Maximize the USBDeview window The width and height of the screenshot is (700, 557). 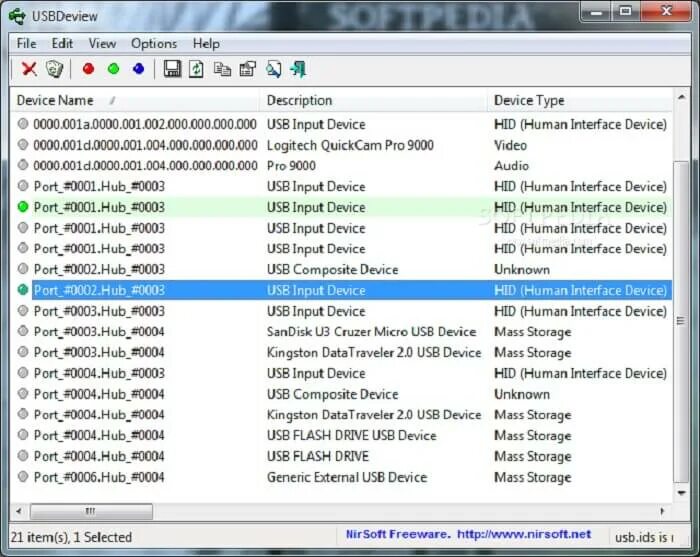pos(625,12)
